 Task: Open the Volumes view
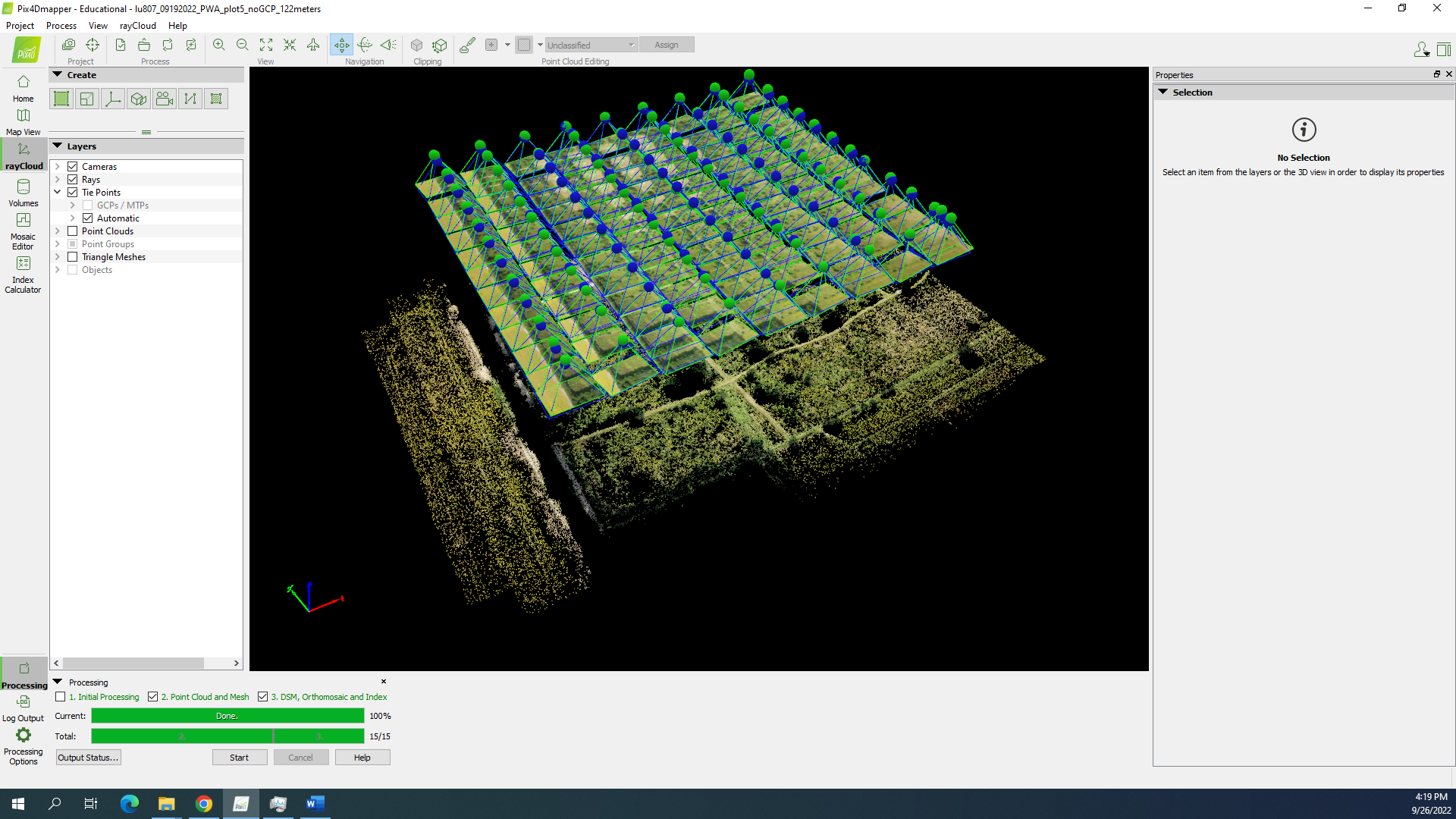pyautogui.click(x=24, y=193)
